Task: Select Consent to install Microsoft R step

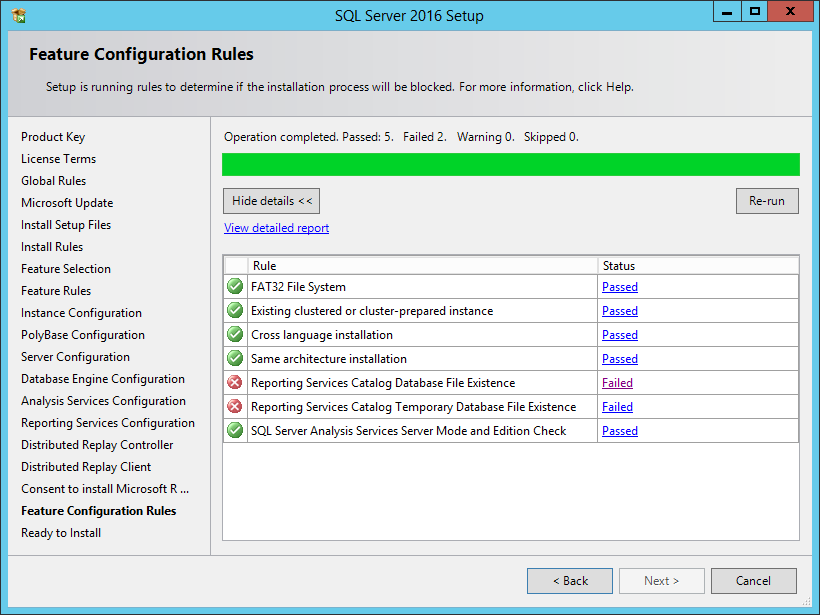Action: (x=105, y=488)
